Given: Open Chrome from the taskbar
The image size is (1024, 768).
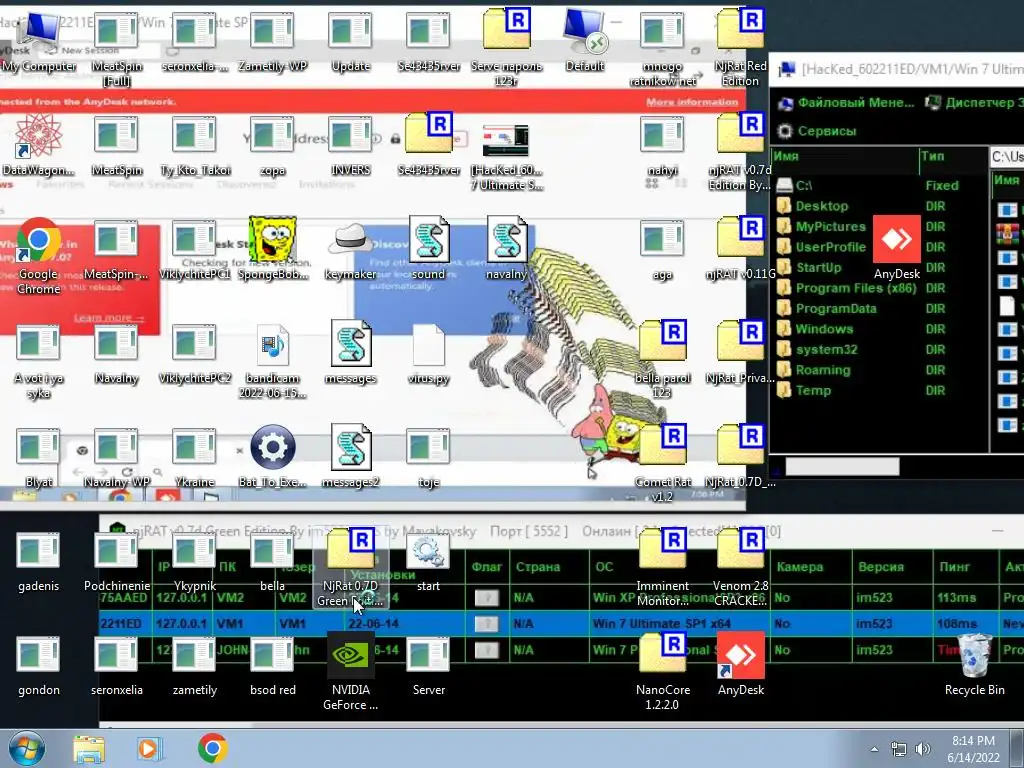Looking at the screenshot, I should 212,748.
